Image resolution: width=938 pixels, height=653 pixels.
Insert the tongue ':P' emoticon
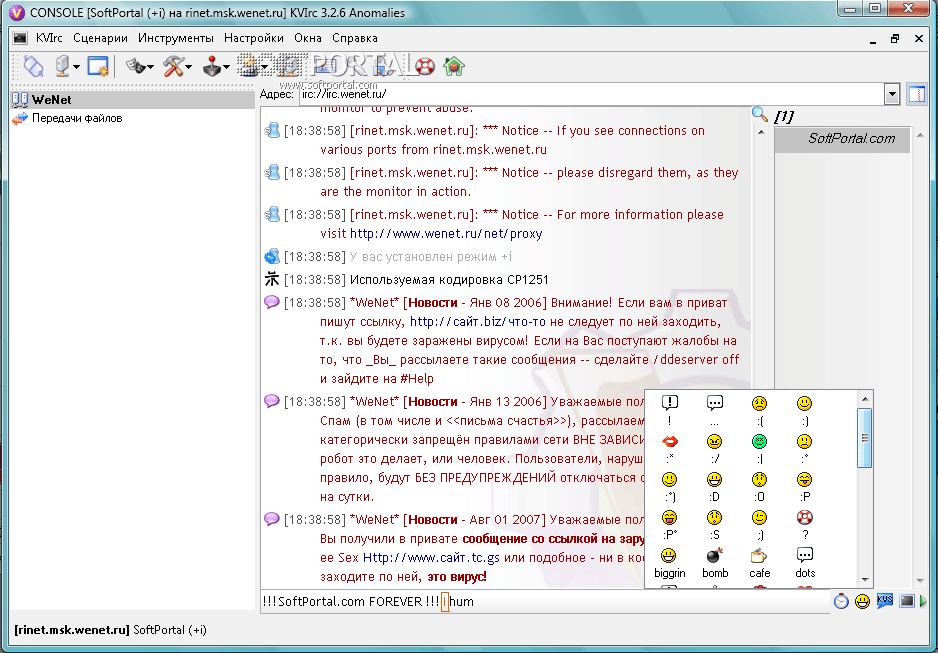pos(805,487)
